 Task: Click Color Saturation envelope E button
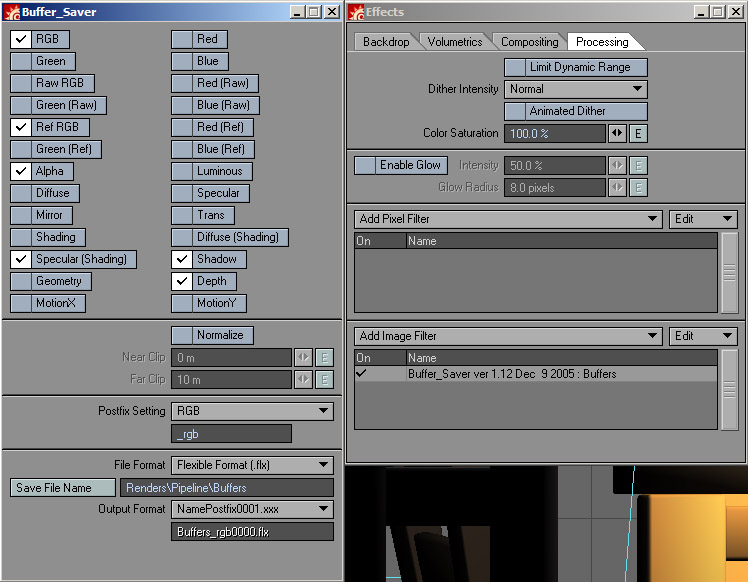coord(638,134)
